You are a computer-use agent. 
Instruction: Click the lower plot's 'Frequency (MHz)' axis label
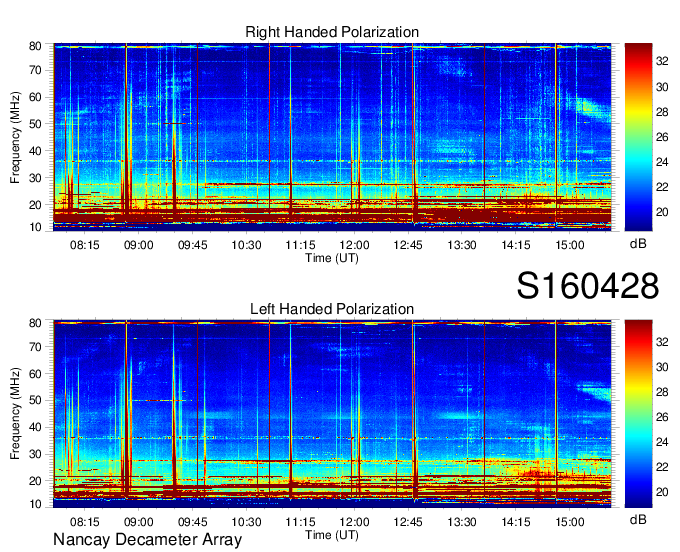[x=15, y=414]
